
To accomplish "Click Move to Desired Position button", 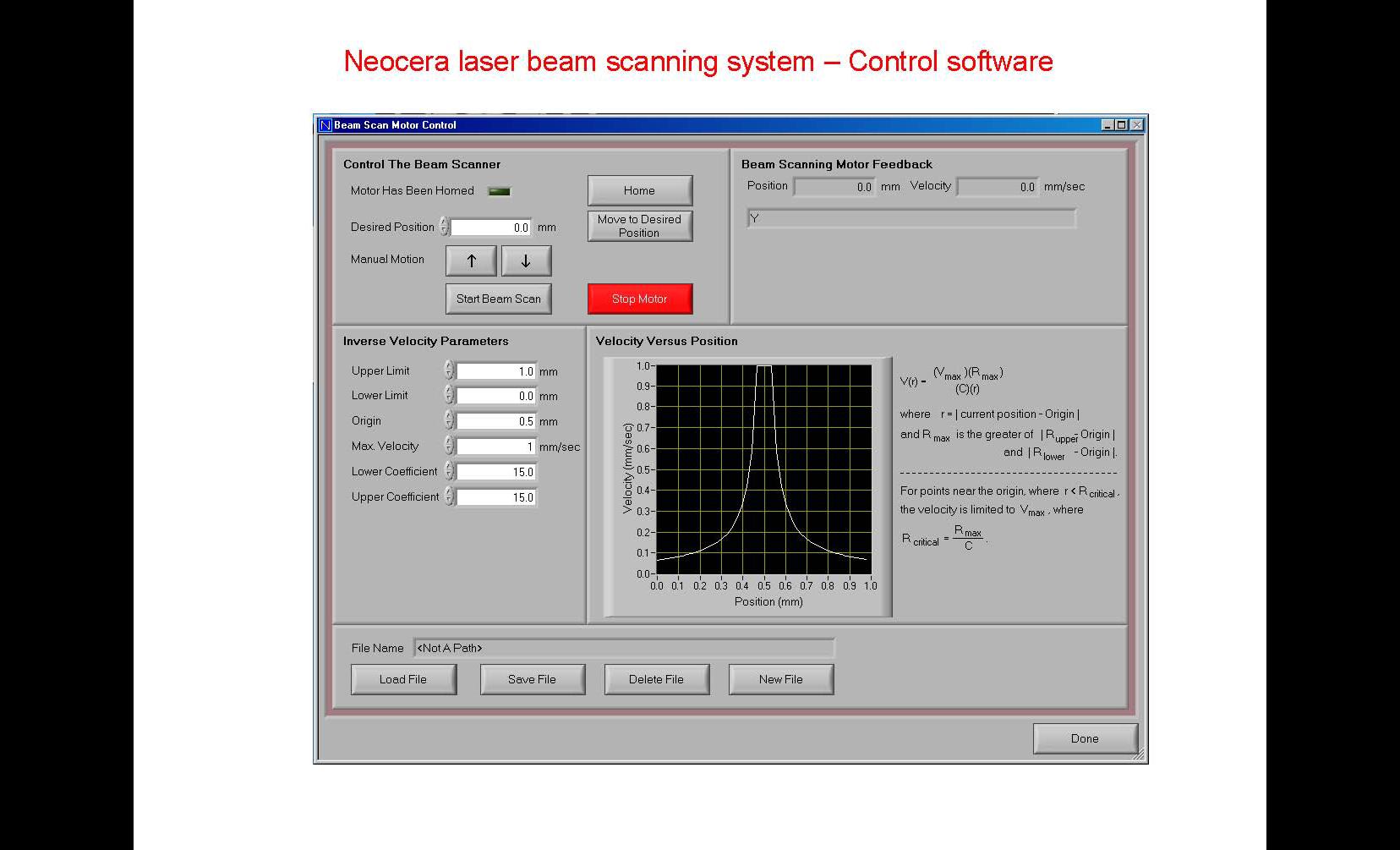I will point(640,226).
